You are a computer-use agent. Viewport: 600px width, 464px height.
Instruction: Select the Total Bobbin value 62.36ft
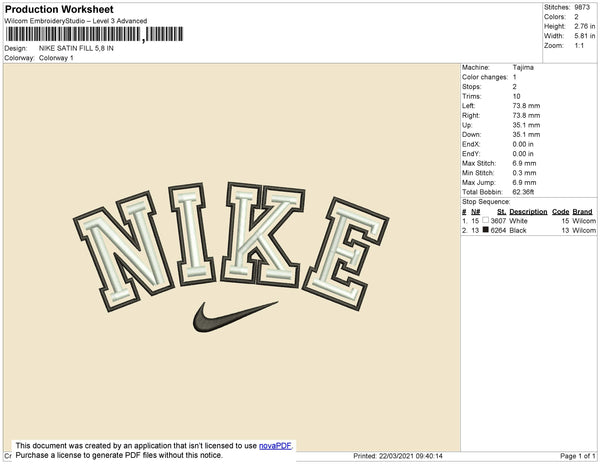[x=523, y=192]
